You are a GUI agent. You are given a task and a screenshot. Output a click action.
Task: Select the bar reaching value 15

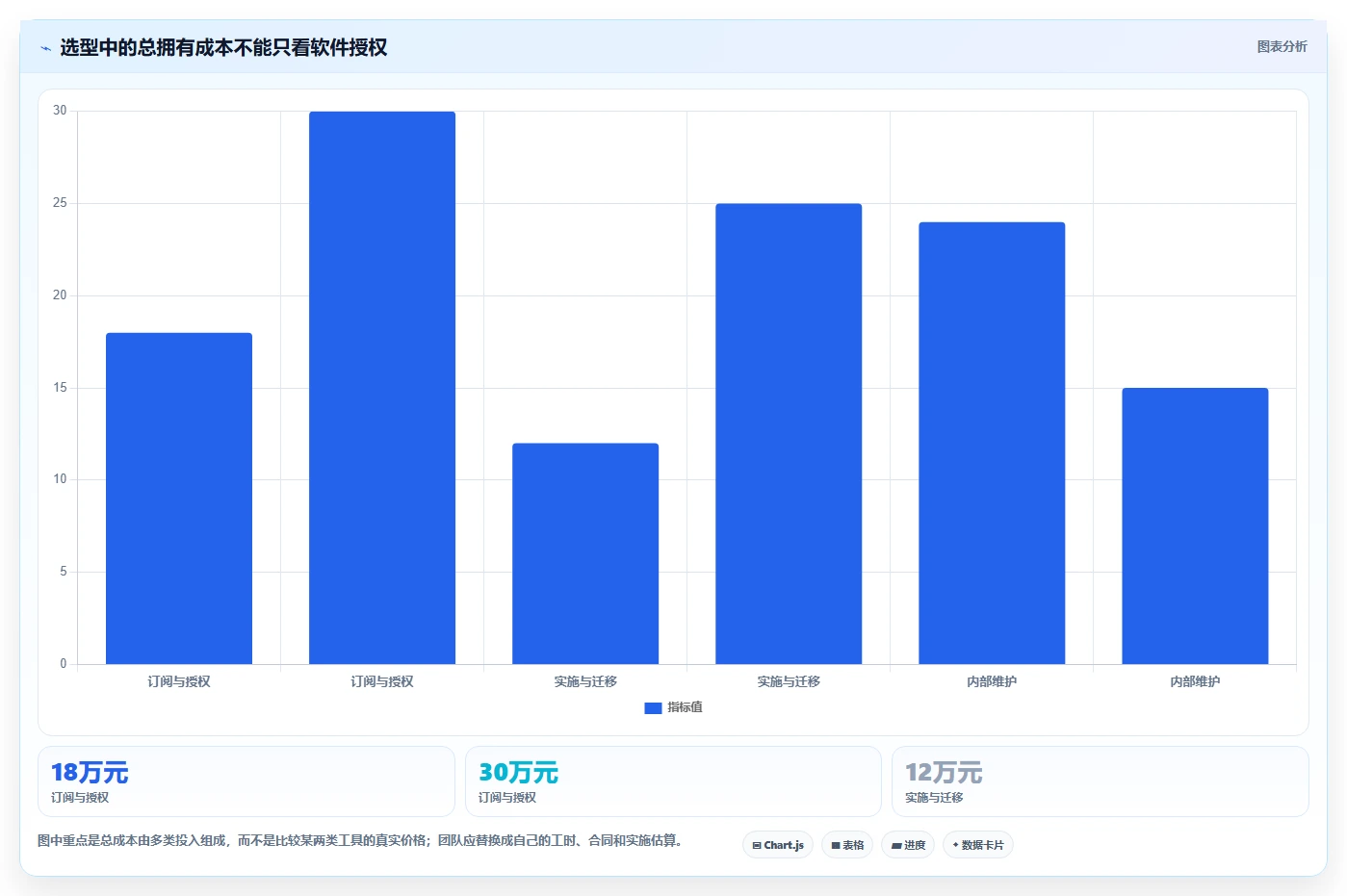pyautogui.click(x=1195, y=525)
